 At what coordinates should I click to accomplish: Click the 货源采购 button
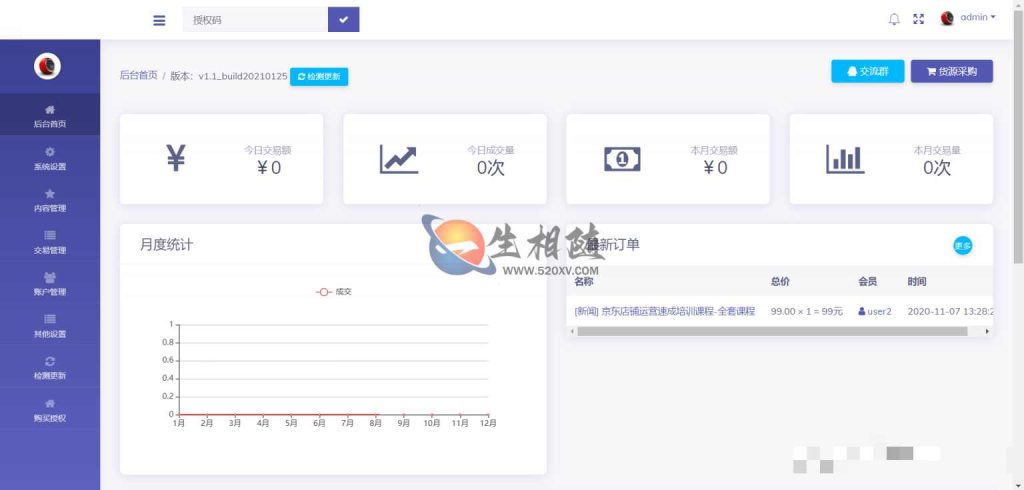coord(952,71)
